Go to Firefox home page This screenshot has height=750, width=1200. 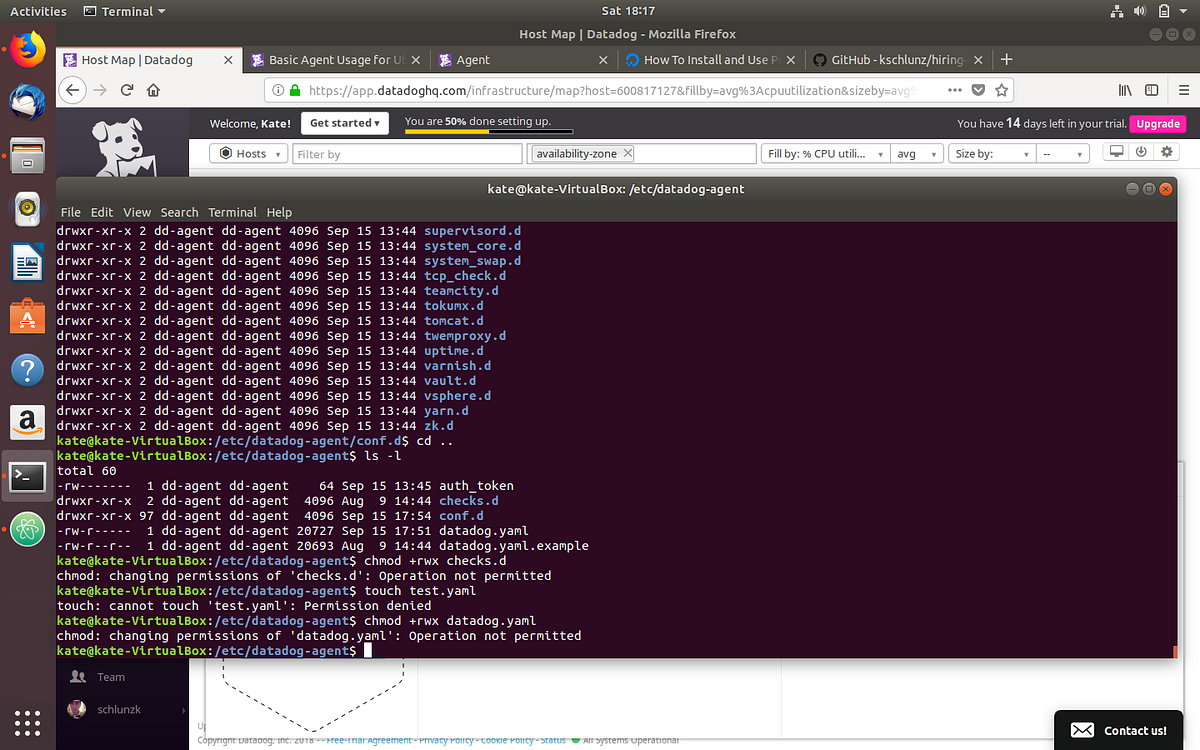click(x=153, y=90)
